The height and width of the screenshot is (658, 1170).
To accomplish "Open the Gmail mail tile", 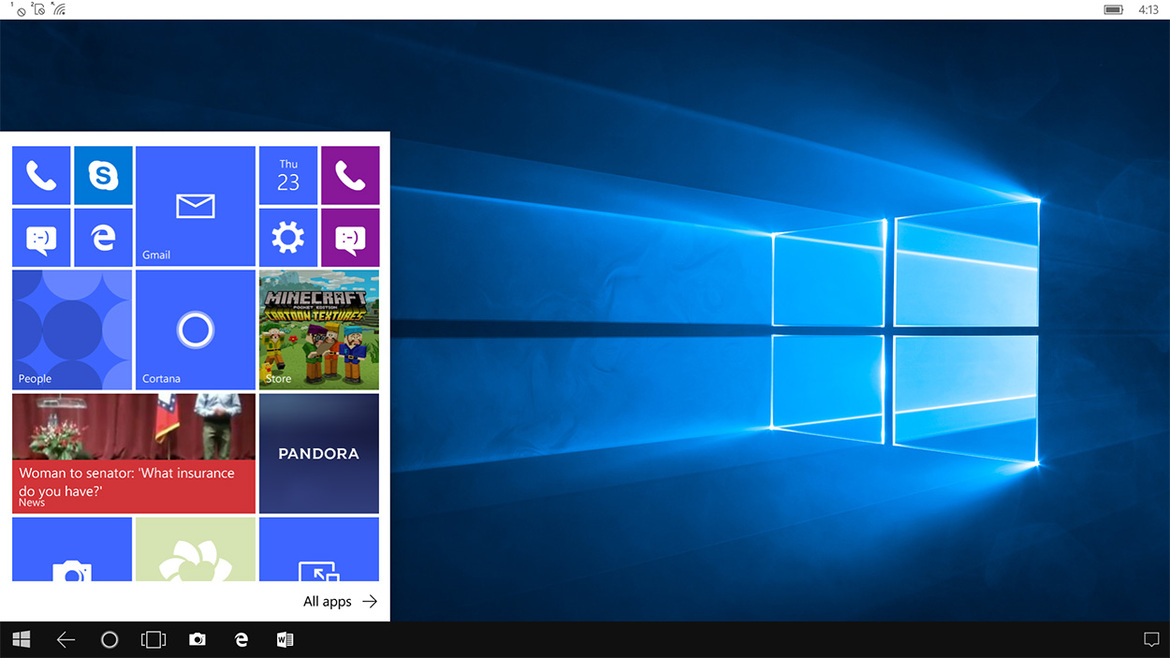I will point(195,206).
